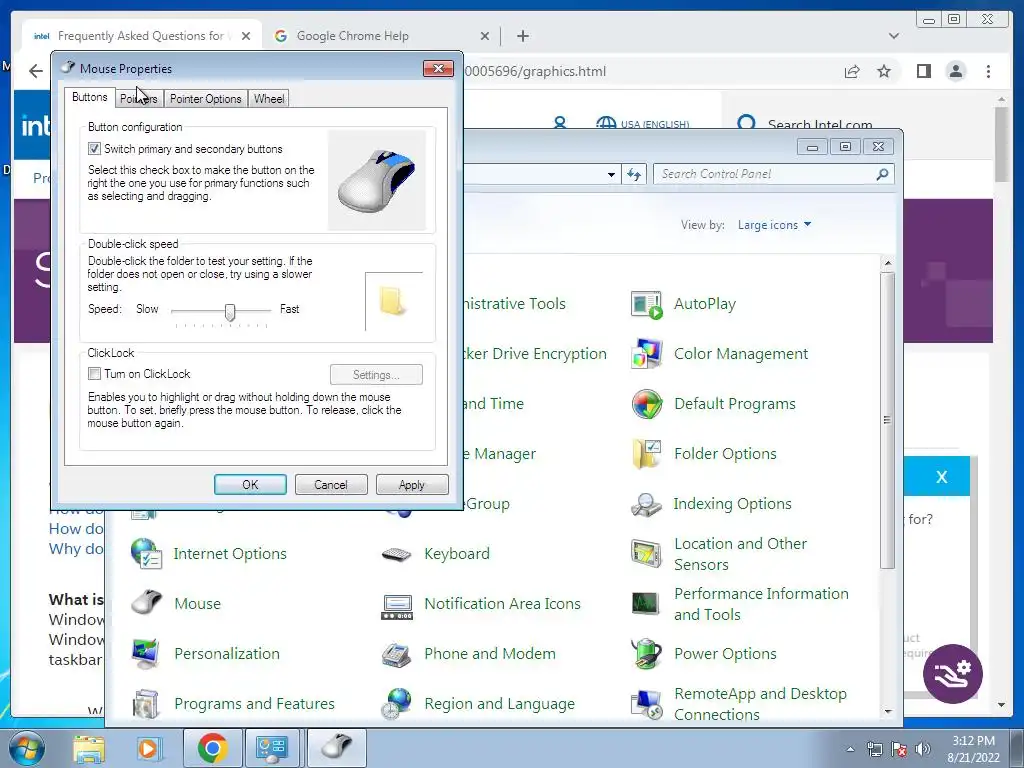Open Internet Options icon
1024x768 pixels.
tap(146, 554)
